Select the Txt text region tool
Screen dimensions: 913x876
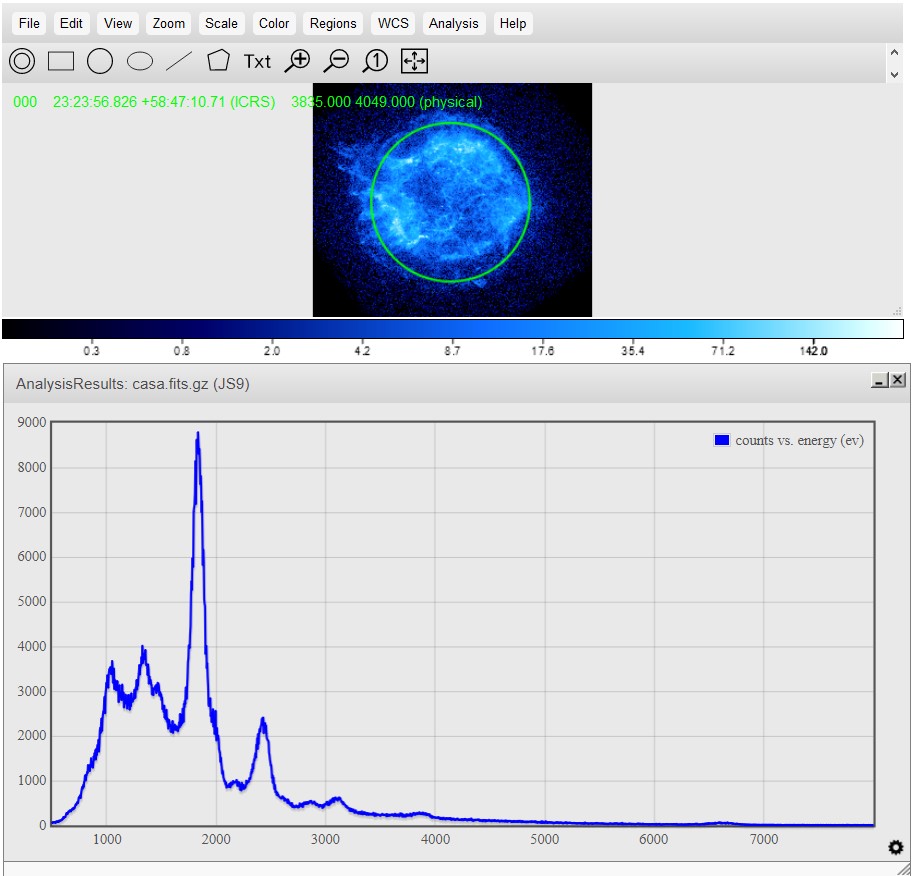(x=257, y=61)
